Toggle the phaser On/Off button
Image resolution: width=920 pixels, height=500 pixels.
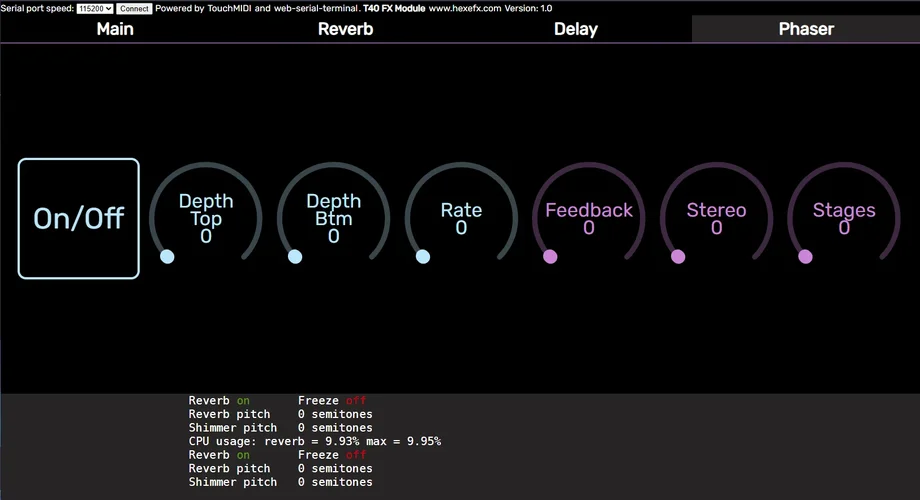(79, 218)
